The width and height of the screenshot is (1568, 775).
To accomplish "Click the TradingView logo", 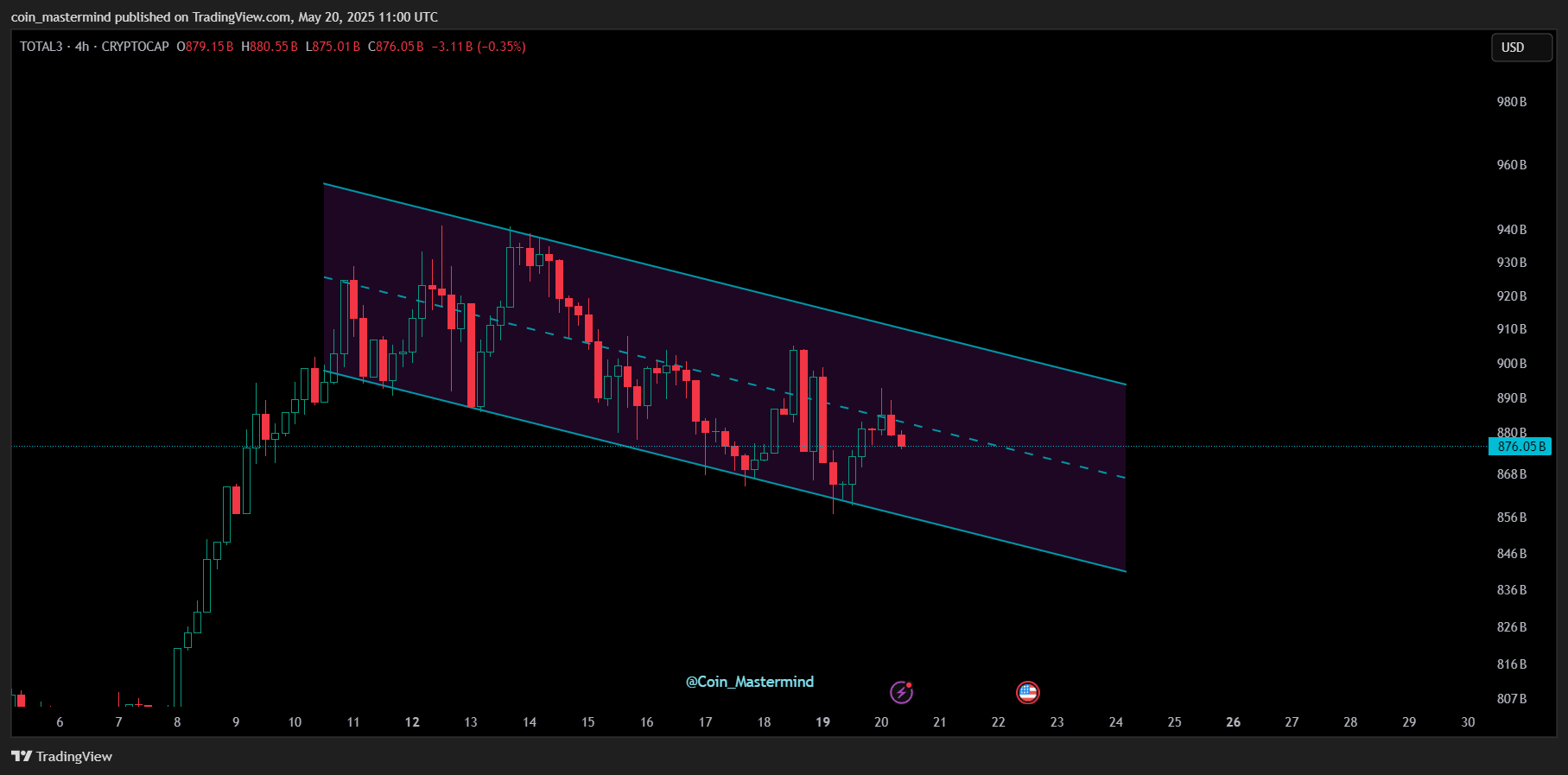I will 22,756.
